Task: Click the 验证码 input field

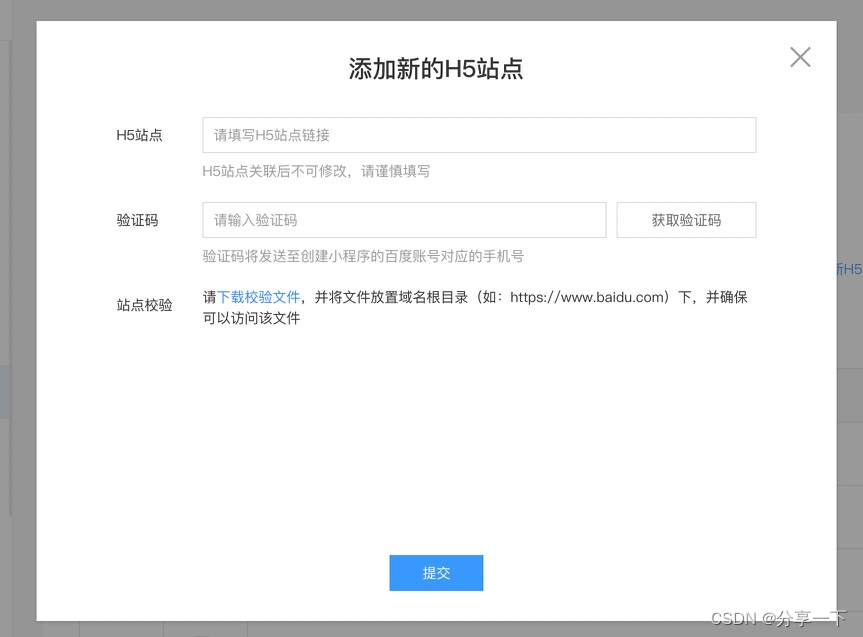Action: [404, 219]
